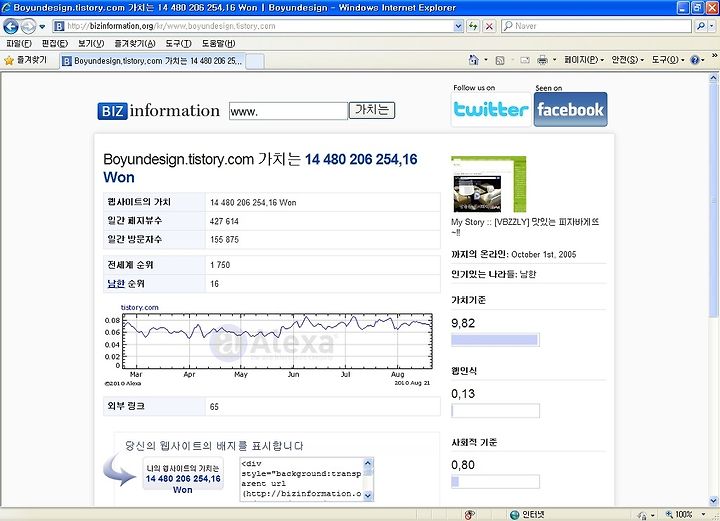Click the popup blocker status bar icon
720x521 pixels.
[469, 515]
